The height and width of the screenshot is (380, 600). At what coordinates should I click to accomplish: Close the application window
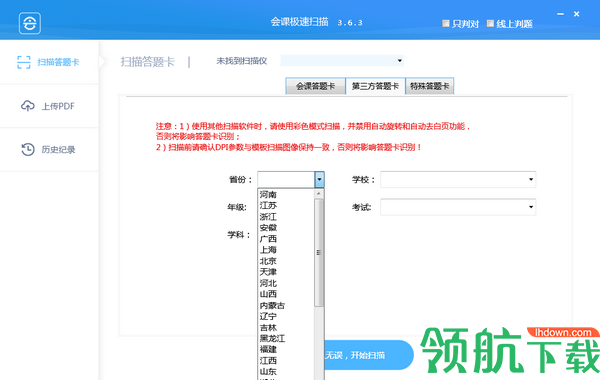tap(576, 14)
